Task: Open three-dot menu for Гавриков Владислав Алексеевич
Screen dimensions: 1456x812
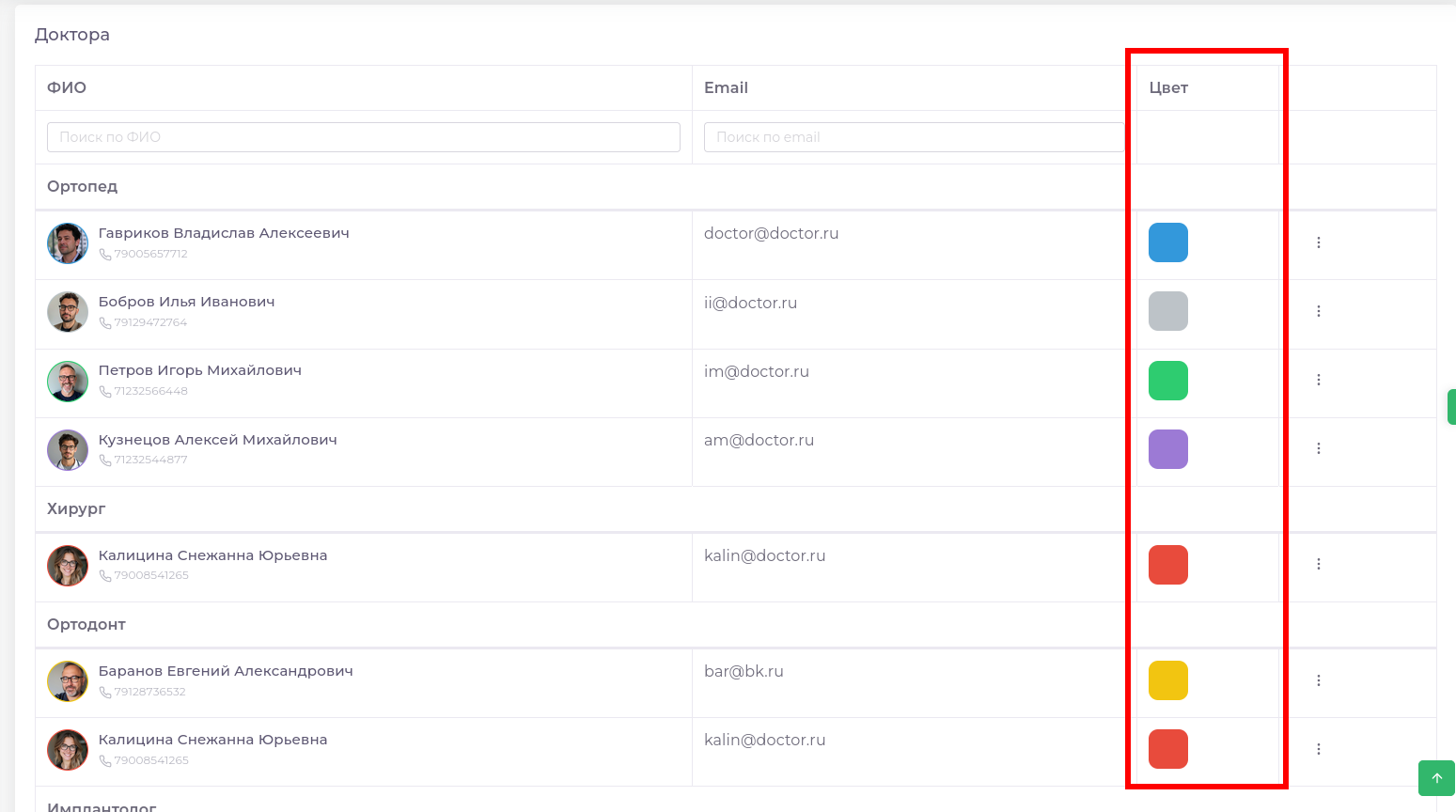Action: pos(1319,242)
